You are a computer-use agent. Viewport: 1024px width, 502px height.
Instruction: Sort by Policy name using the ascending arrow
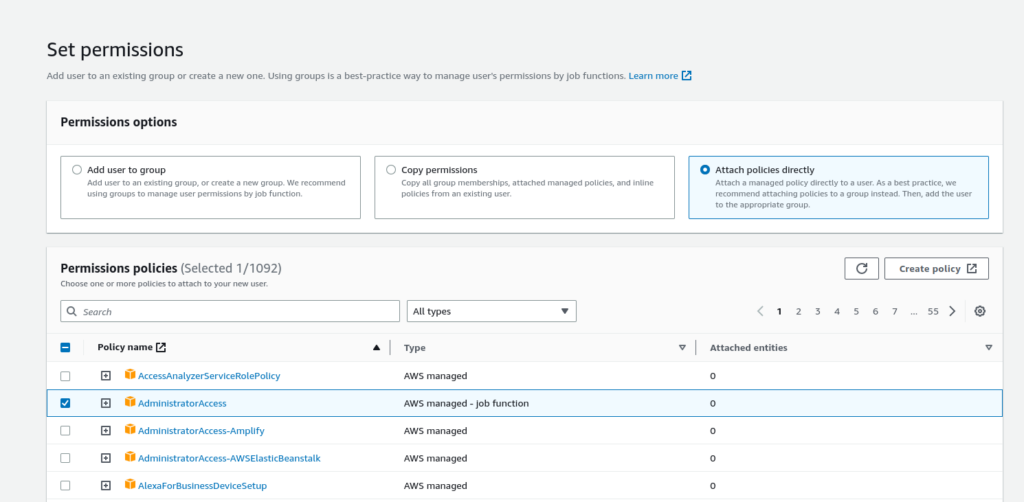pyautogui.click(x=376, y=348)
